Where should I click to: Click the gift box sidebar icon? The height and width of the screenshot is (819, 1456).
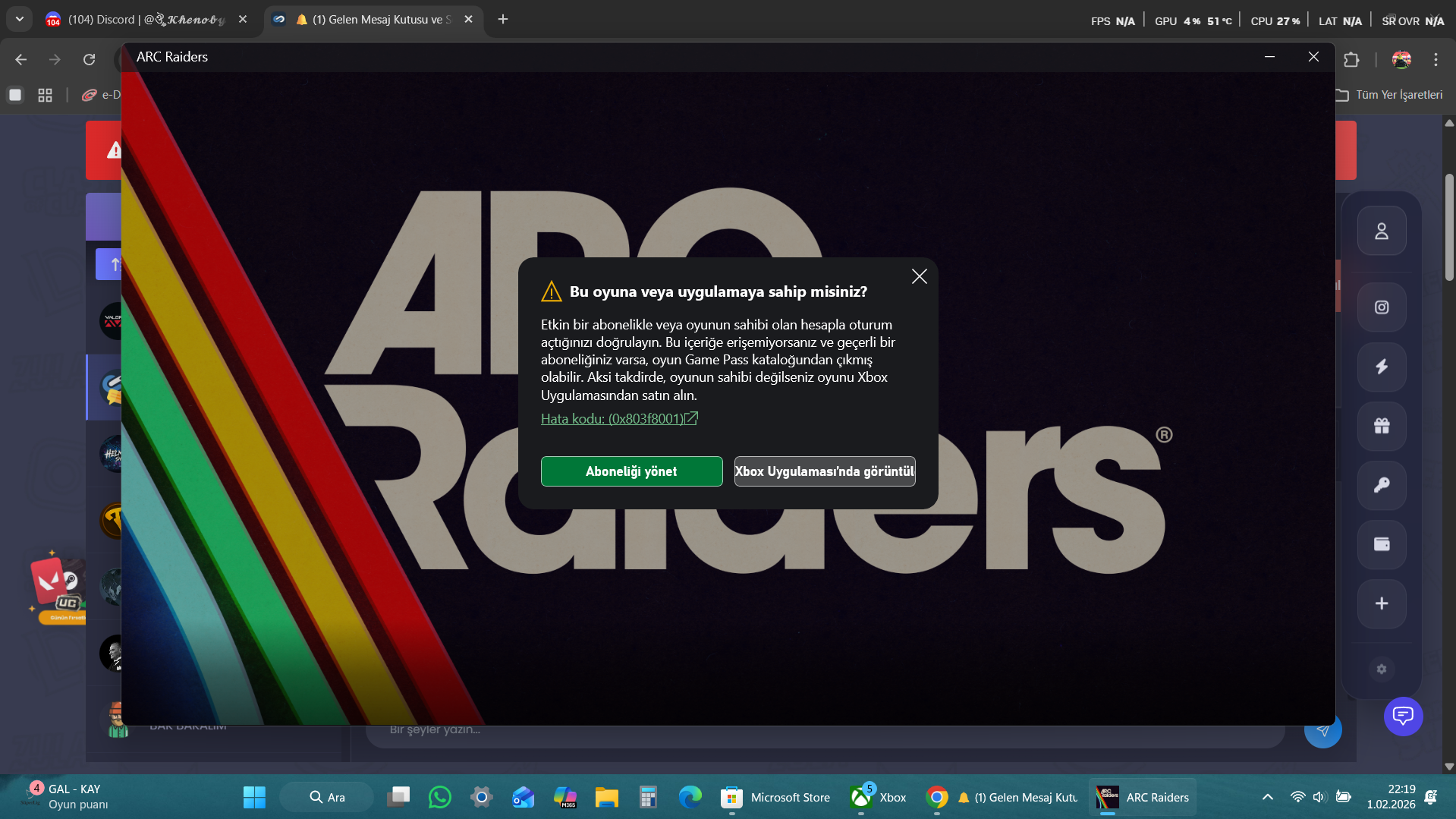pyautogui.click(x=1382, y=426)
